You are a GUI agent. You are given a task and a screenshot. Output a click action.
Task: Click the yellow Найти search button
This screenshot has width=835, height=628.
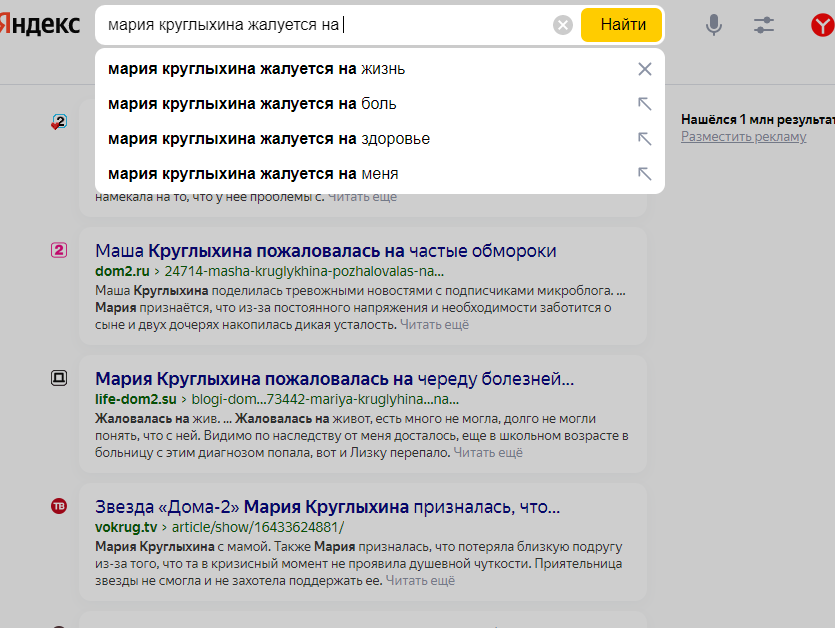coord(621,25)
